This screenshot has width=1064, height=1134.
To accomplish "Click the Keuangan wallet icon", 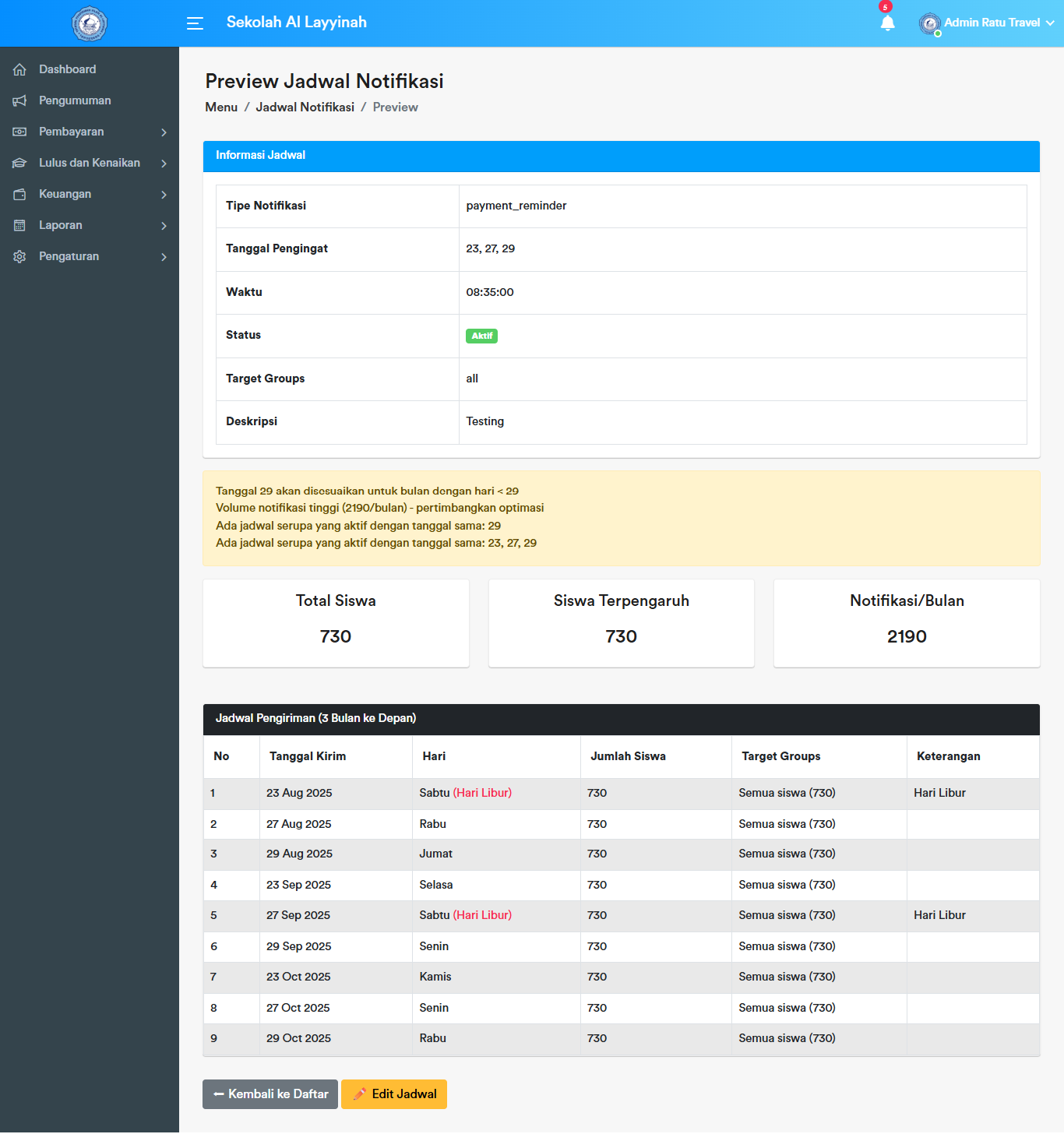I will pos(19,194).
